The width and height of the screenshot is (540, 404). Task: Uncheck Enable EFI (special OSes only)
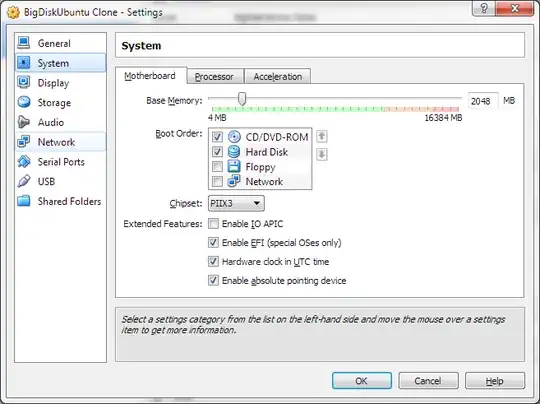coord(213,243)
